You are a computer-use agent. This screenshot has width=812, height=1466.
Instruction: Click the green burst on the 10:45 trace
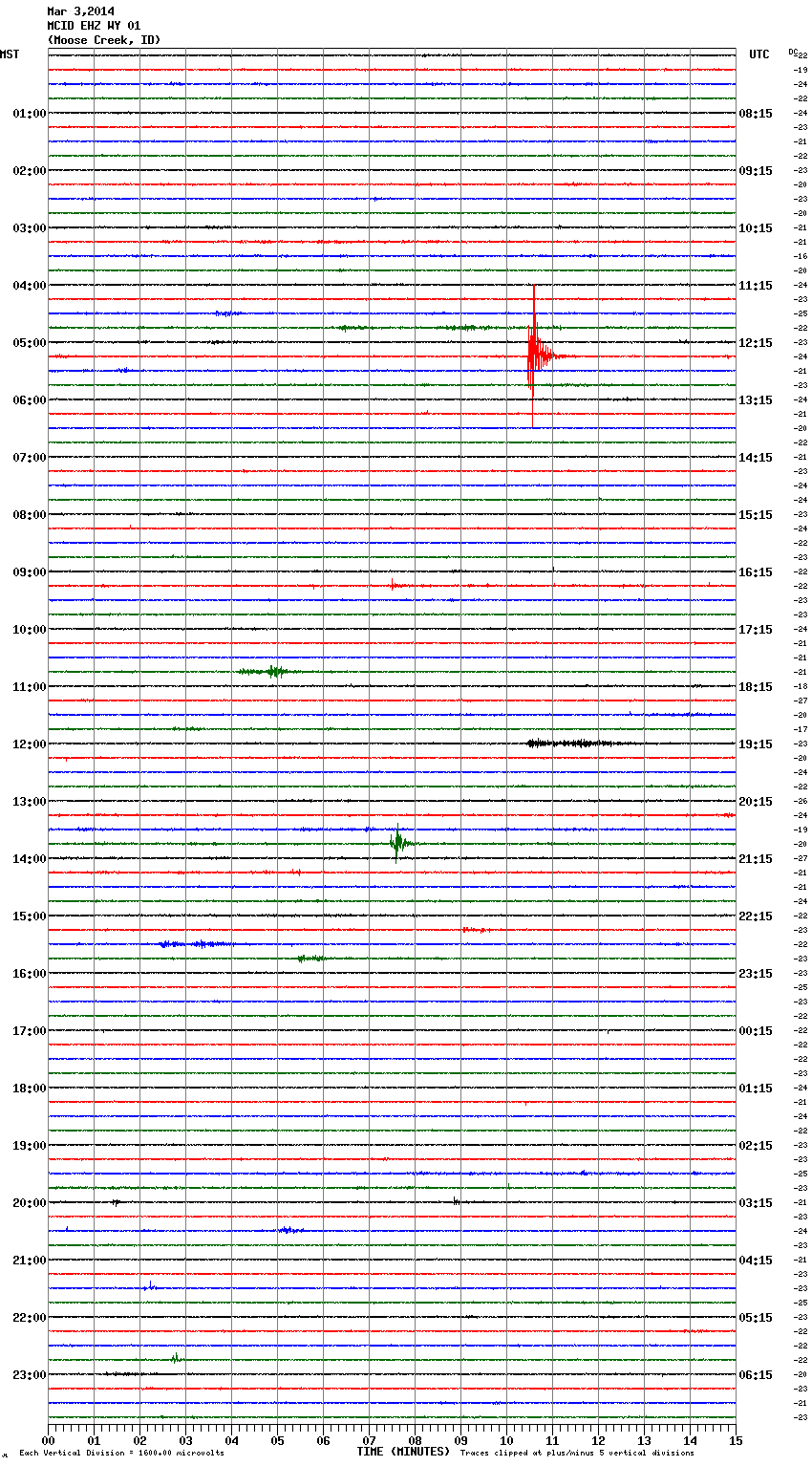[270, 672]
